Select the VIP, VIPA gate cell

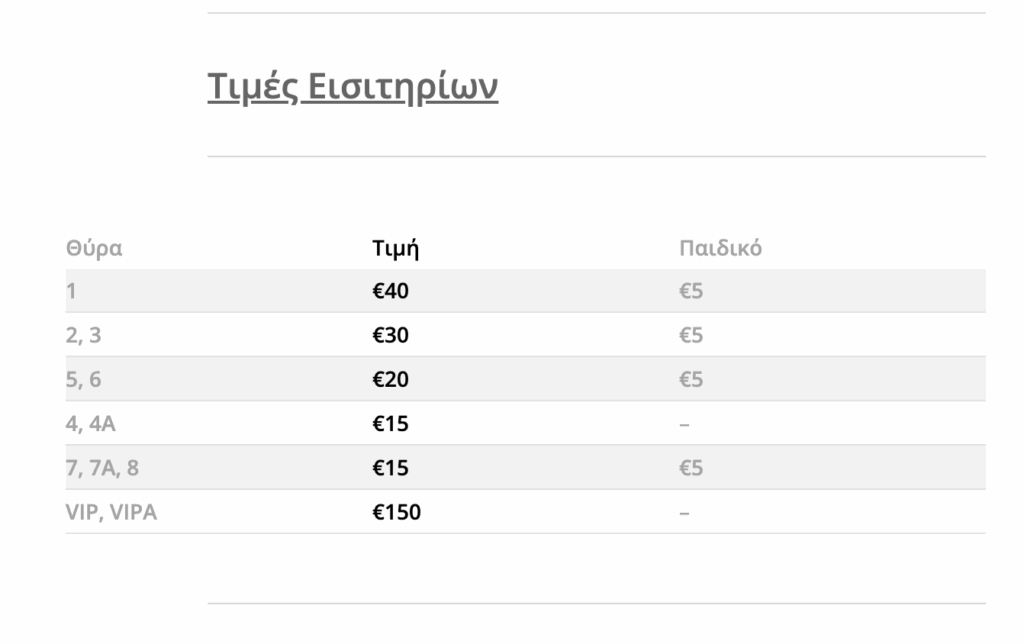click(x=111, y=512)
